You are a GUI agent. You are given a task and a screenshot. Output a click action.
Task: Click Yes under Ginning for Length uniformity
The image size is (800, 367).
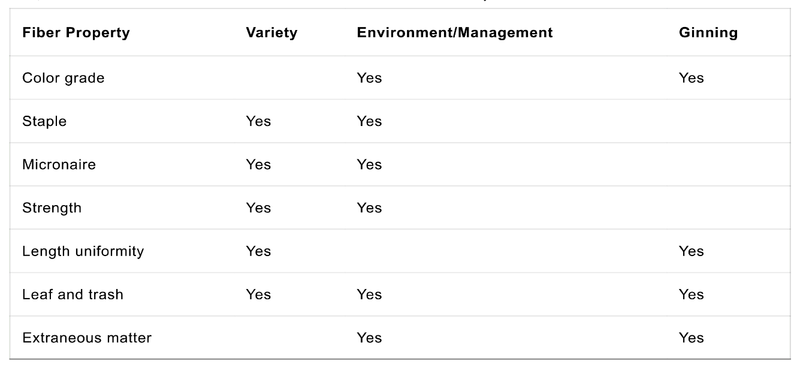pyautogui.click(x=691, y=251)
